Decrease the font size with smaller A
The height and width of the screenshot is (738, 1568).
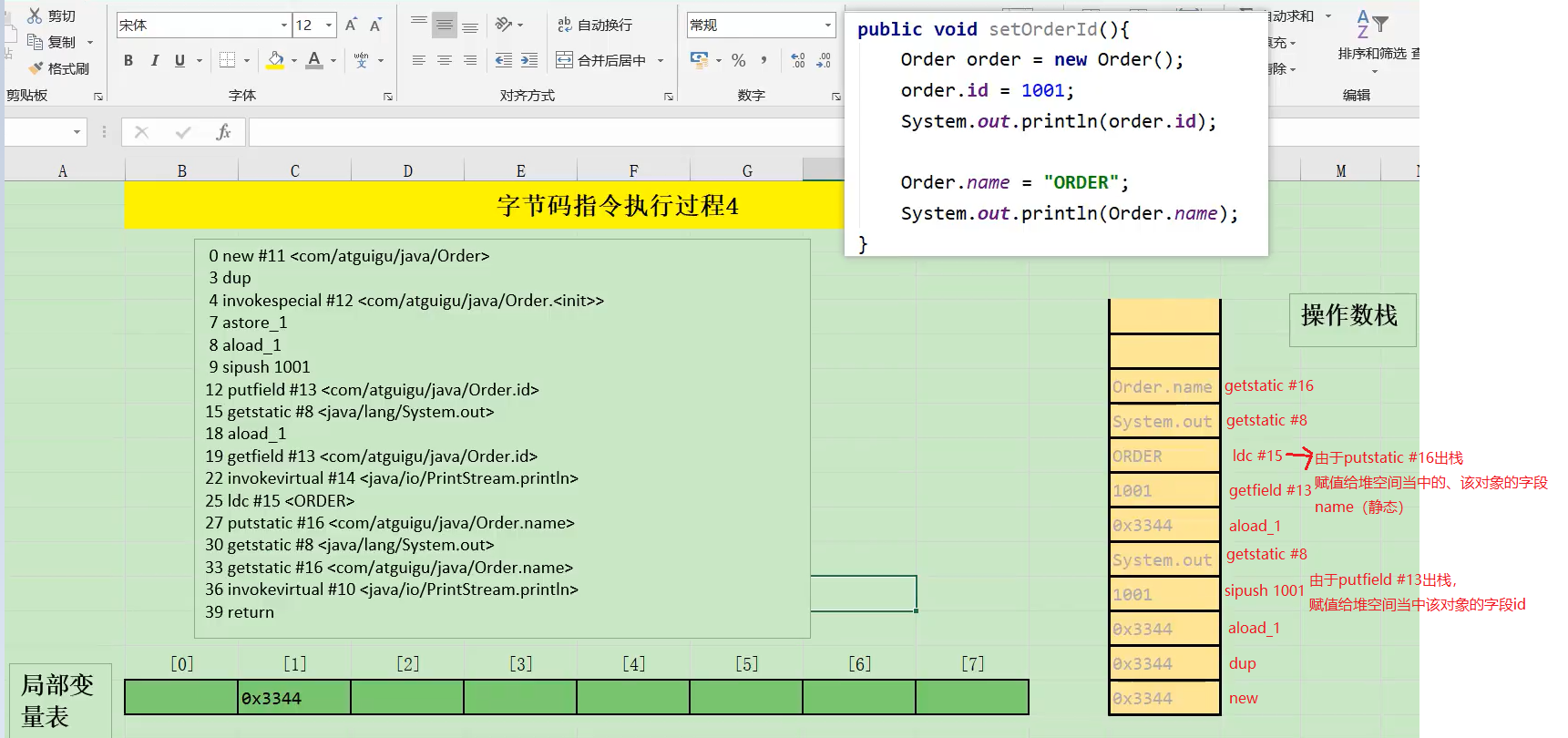375,26
